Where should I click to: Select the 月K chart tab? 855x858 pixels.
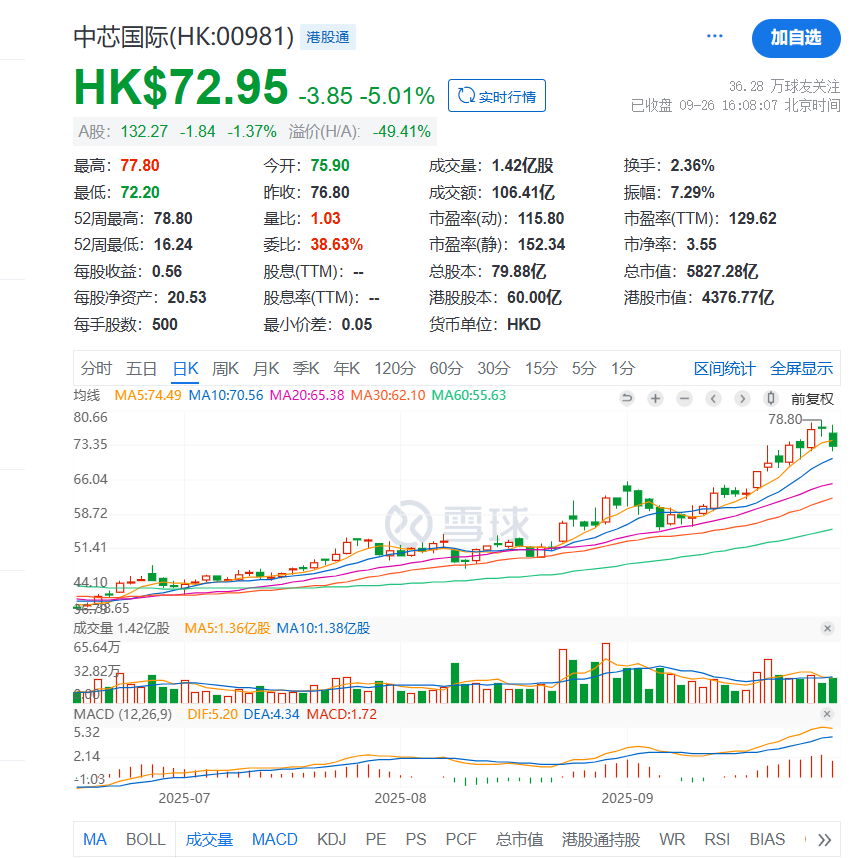(266, 369)
